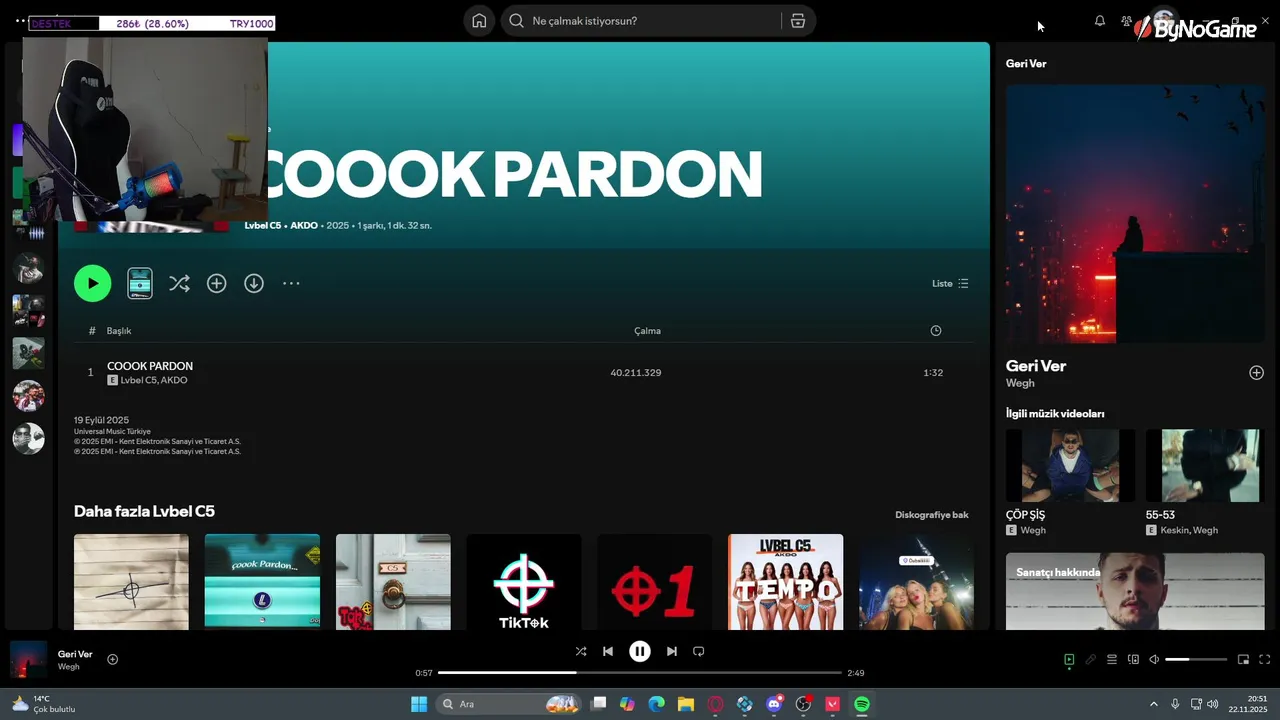Image resolution: width=1280 pixels, height=720 pixels.
Task: Open the notifications bell
Action: pos(1100,21)
